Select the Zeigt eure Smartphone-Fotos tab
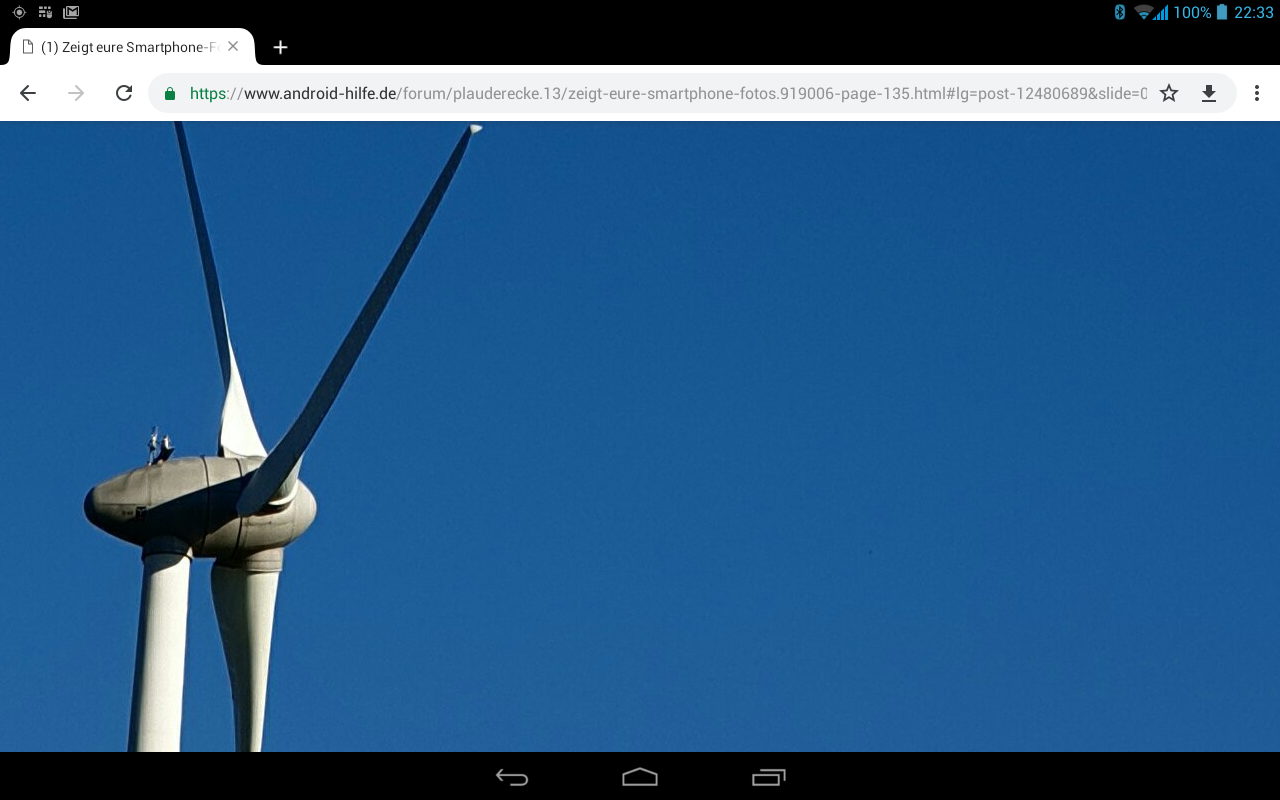 point(130,47)
